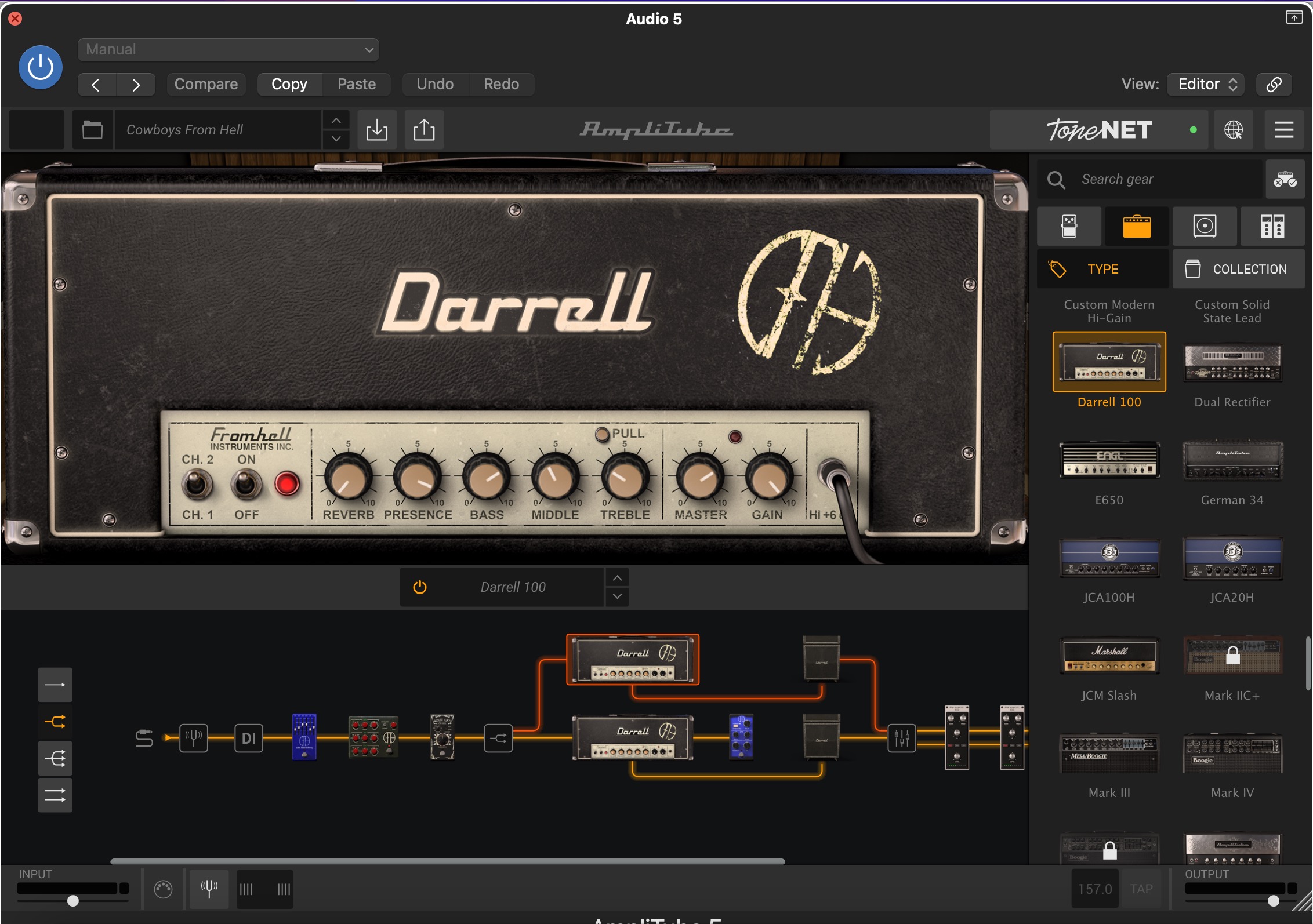Image resolution: width=1313 pixels, height=924 pixels.
Task: Select the three-way split routing icon
Action: click(x=55, y=758)
